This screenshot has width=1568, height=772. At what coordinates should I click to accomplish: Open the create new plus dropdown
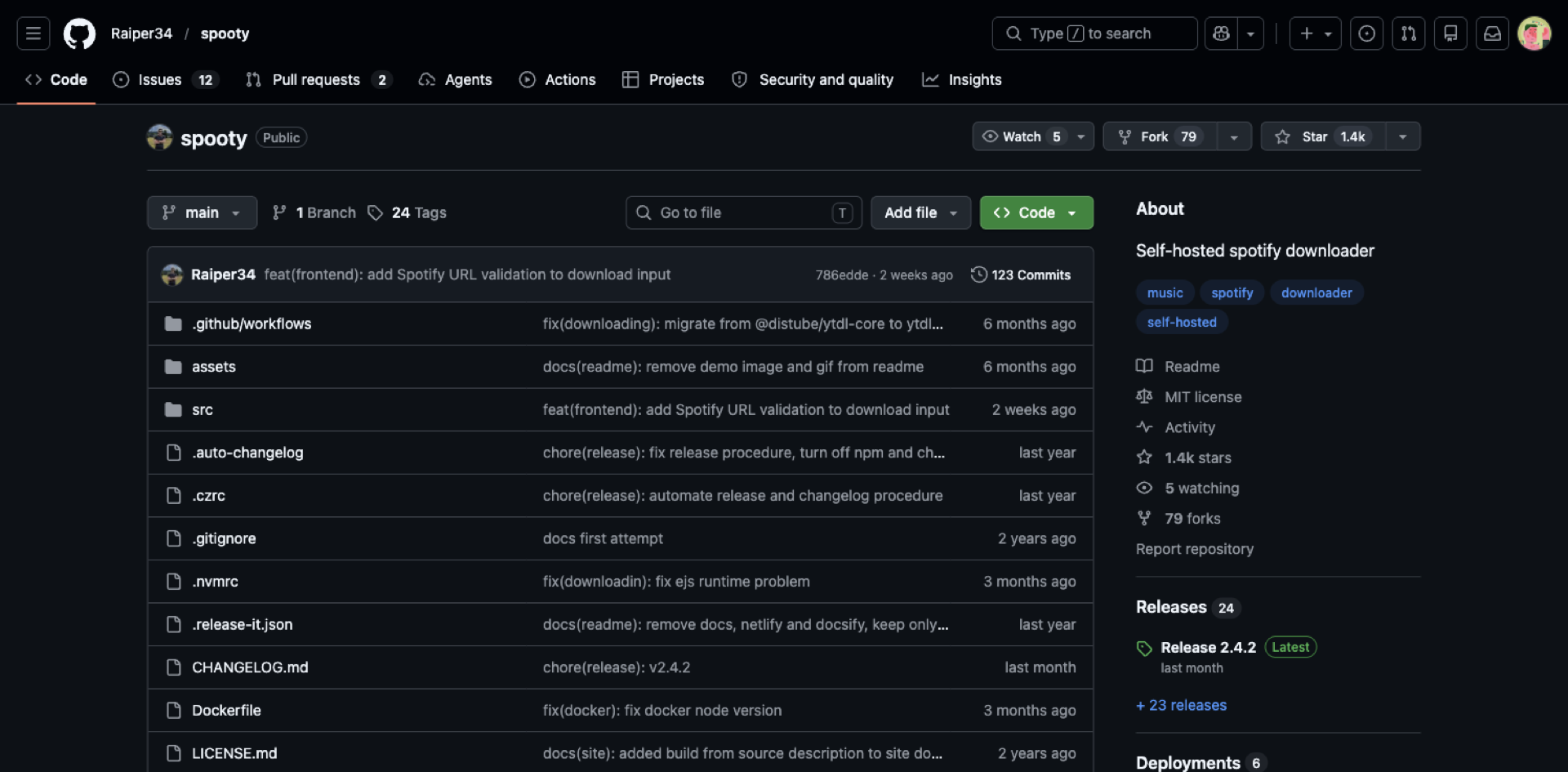[1315, 33]
